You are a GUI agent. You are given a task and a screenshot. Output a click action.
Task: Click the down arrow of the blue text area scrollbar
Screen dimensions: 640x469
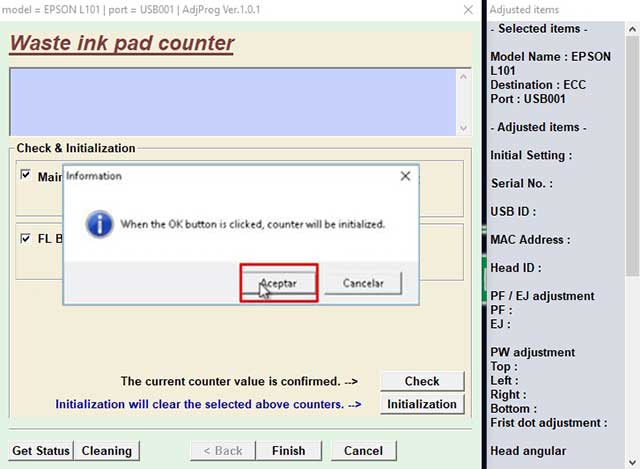[x=463, y=128]
